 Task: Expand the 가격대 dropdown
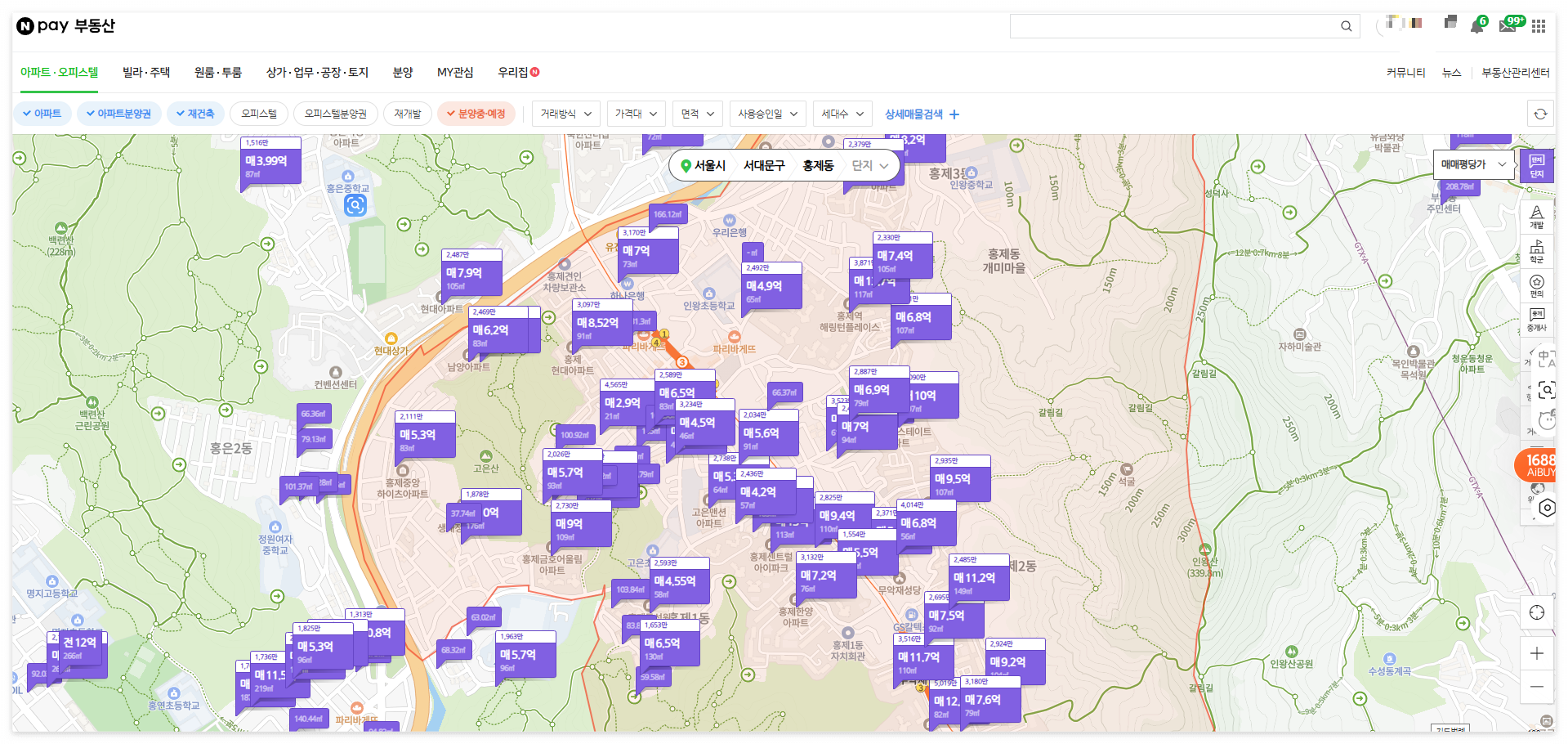coord(636,114)
